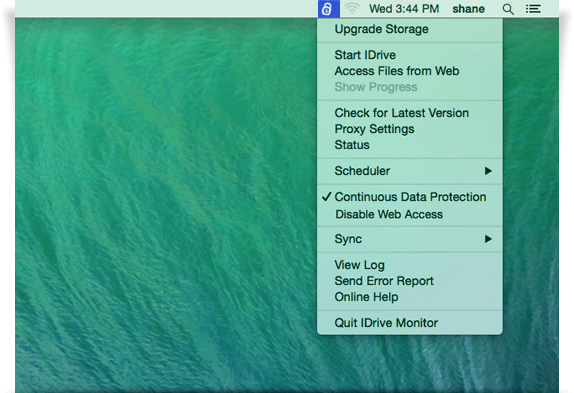Expand the Sync submenu
The height and width of the screenshot is (393, 574).
tap(410, 239)
